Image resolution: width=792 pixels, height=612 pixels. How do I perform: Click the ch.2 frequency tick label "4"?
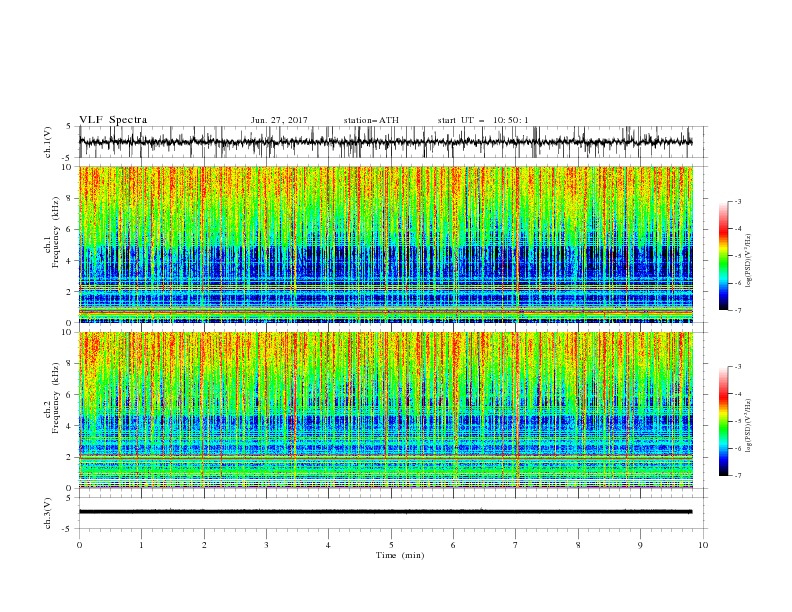[70, 426]
